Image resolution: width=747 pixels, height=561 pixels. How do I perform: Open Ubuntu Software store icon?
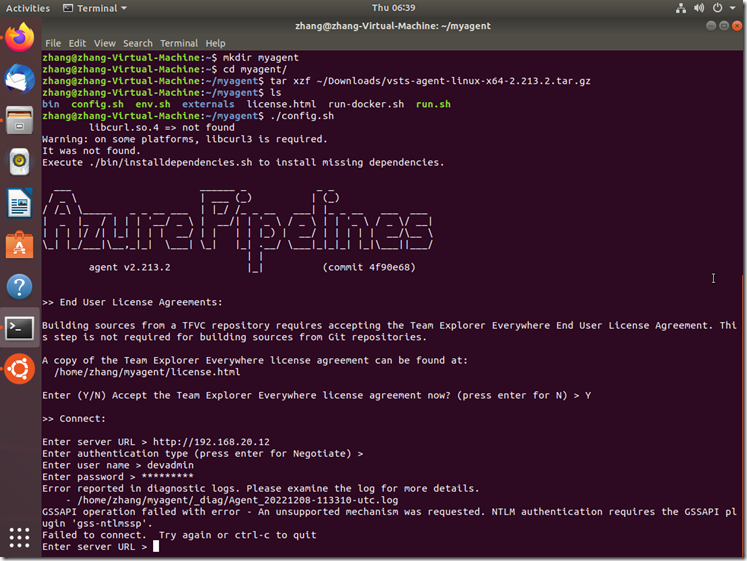tap(20, 245)
